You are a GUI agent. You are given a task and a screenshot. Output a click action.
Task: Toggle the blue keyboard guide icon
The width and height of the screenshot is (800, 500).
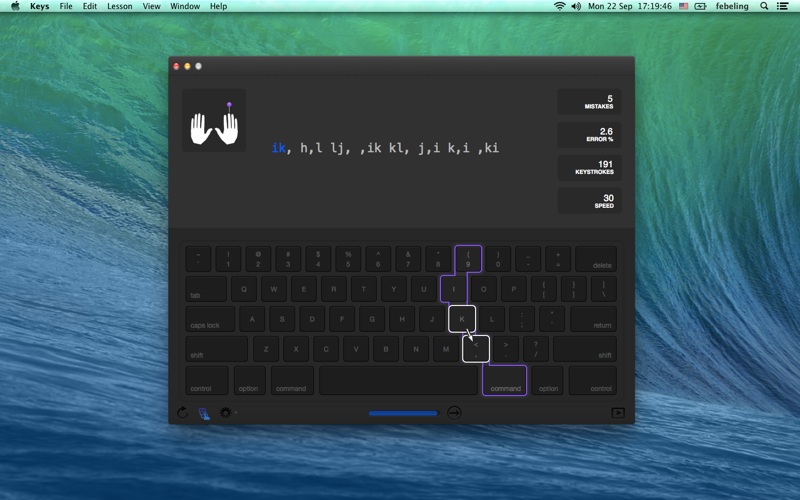tap(204, 413)
